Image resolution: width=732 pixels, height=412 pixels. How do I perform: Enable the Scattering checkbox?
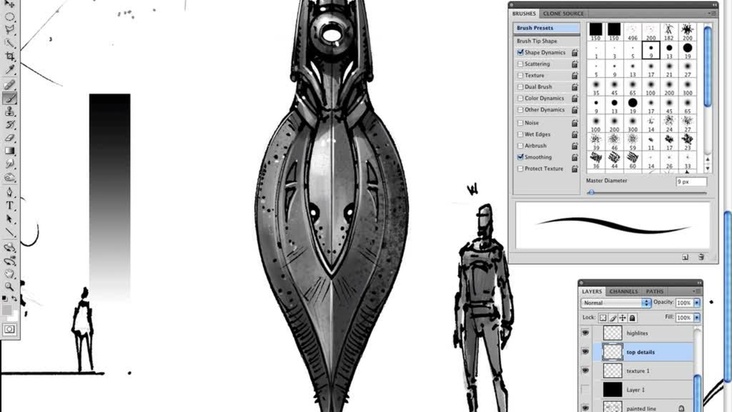[x=520, y=64]
